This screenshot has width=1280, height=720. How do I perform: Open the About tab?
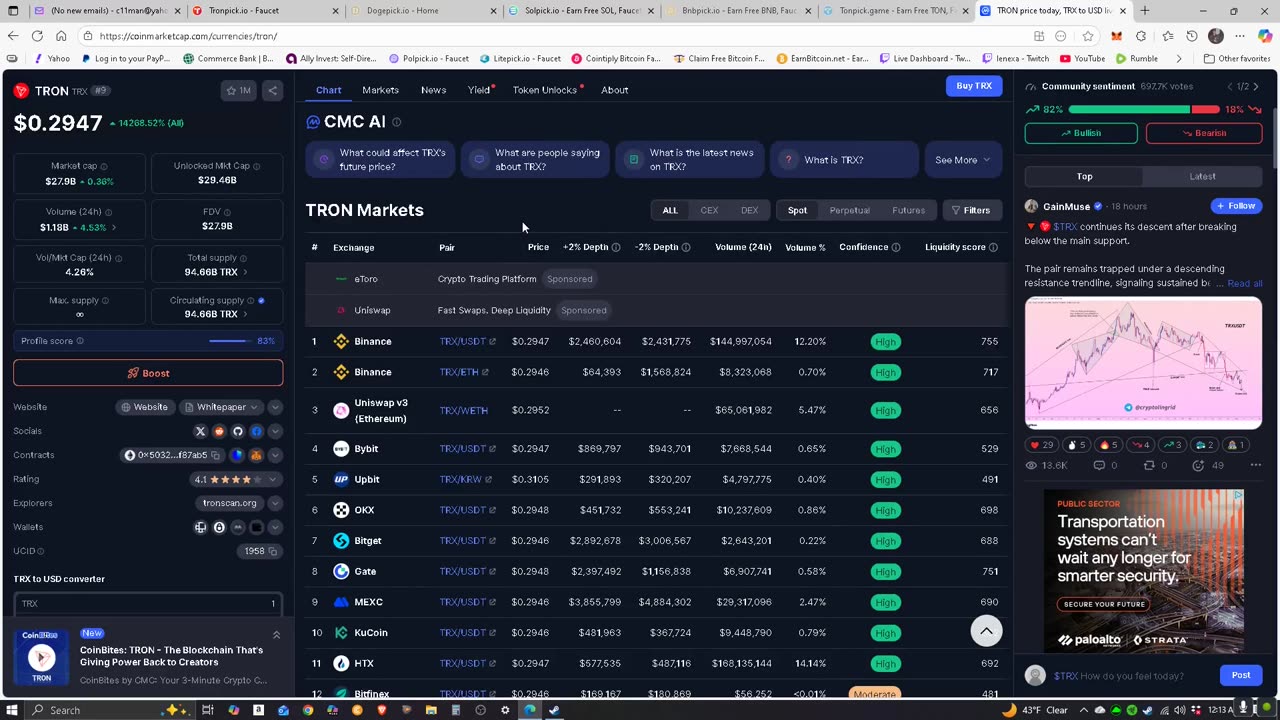click(614, 90)
